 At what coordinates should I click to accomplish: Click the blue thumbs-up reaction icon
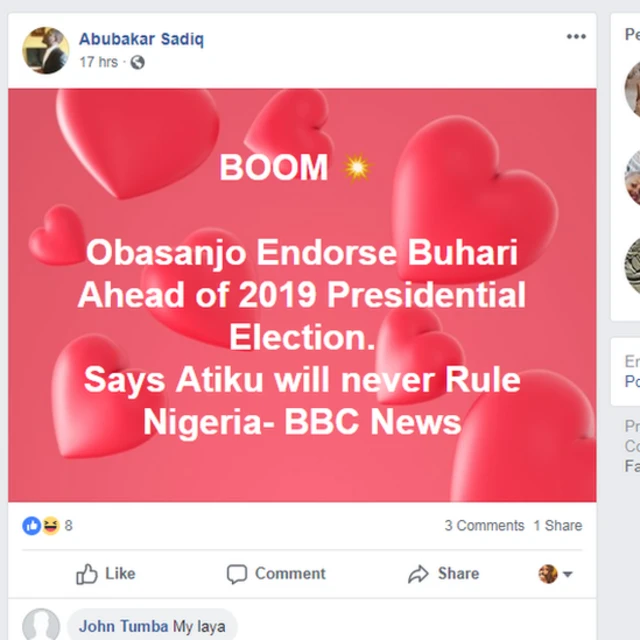[32, 525]
